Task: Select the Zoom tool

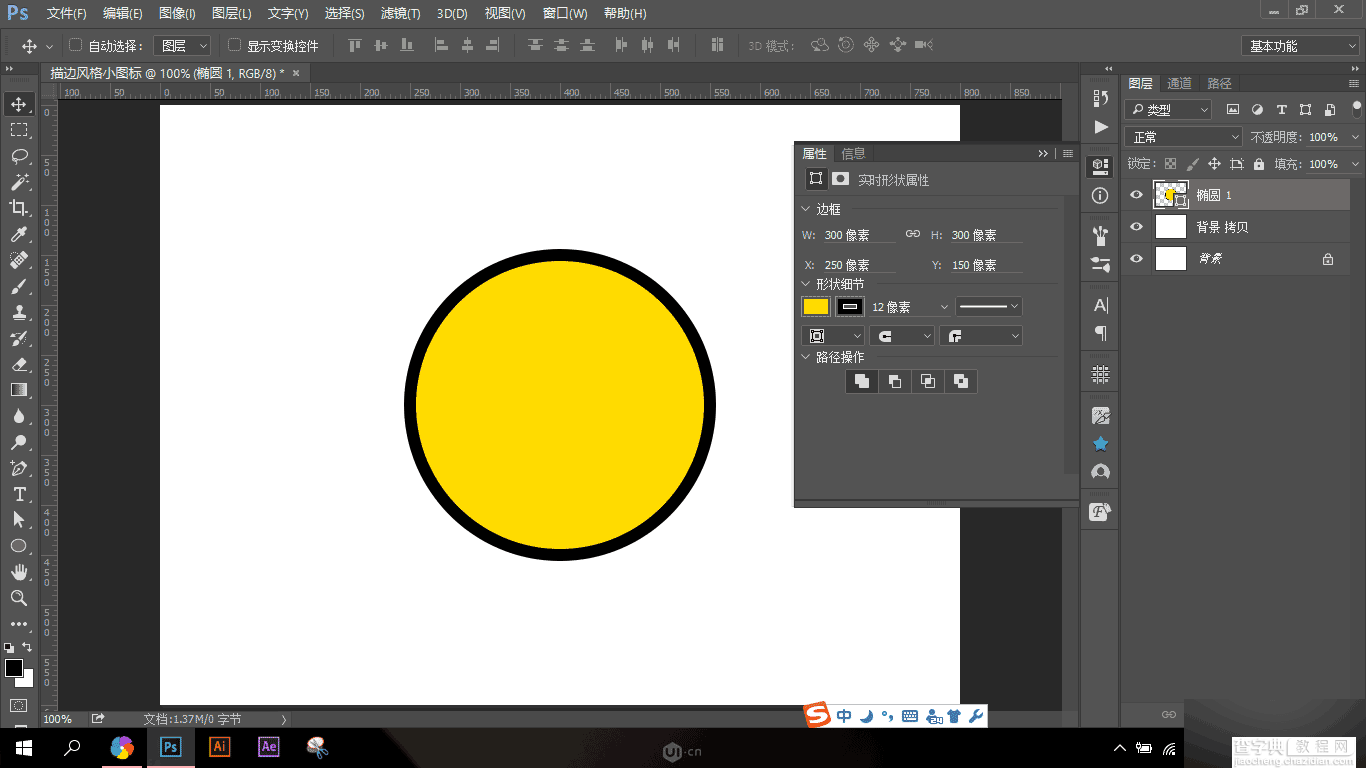Action: (x=18, y=598)
